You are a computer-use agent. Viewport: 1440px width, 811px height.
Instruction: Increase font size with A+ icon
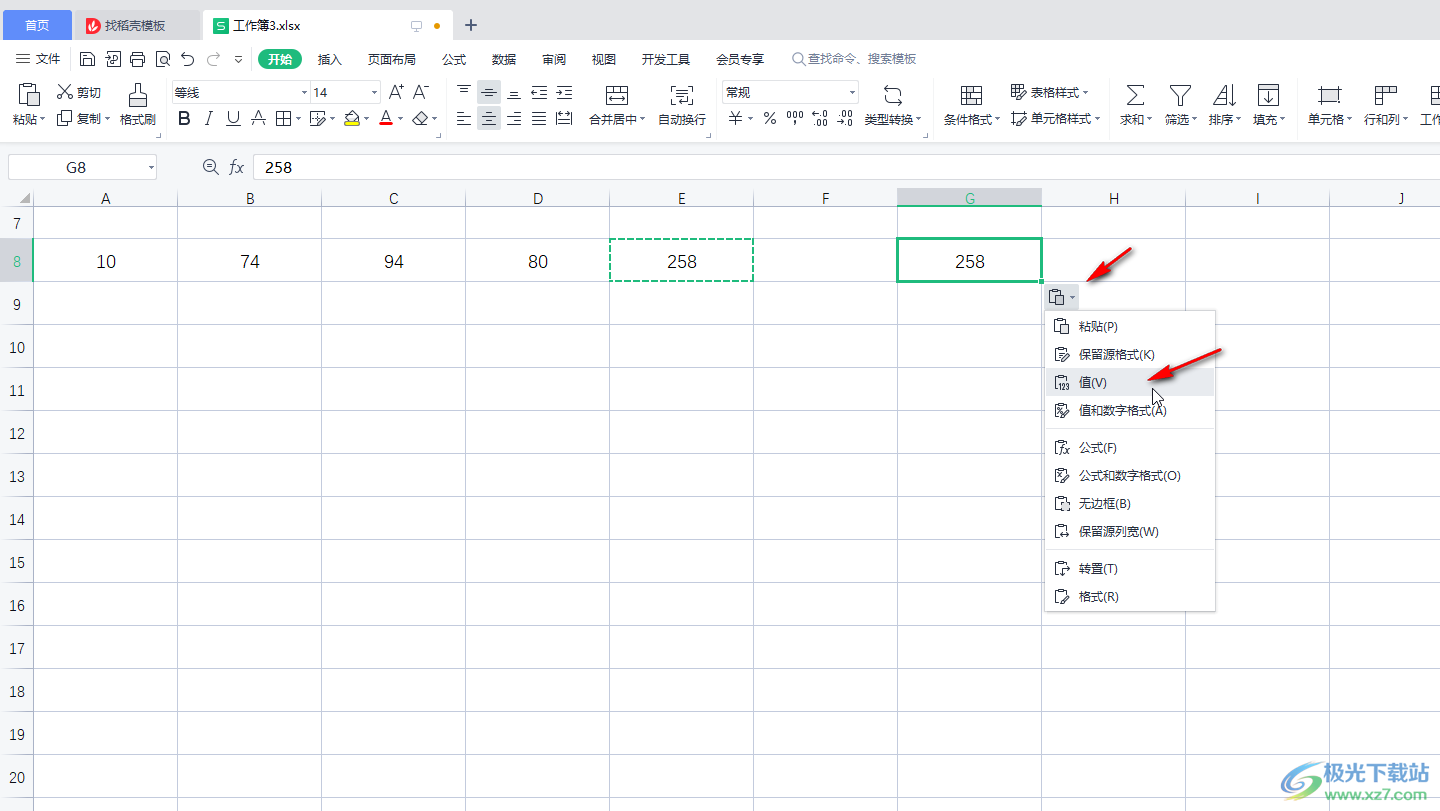[x=396, y=92]
